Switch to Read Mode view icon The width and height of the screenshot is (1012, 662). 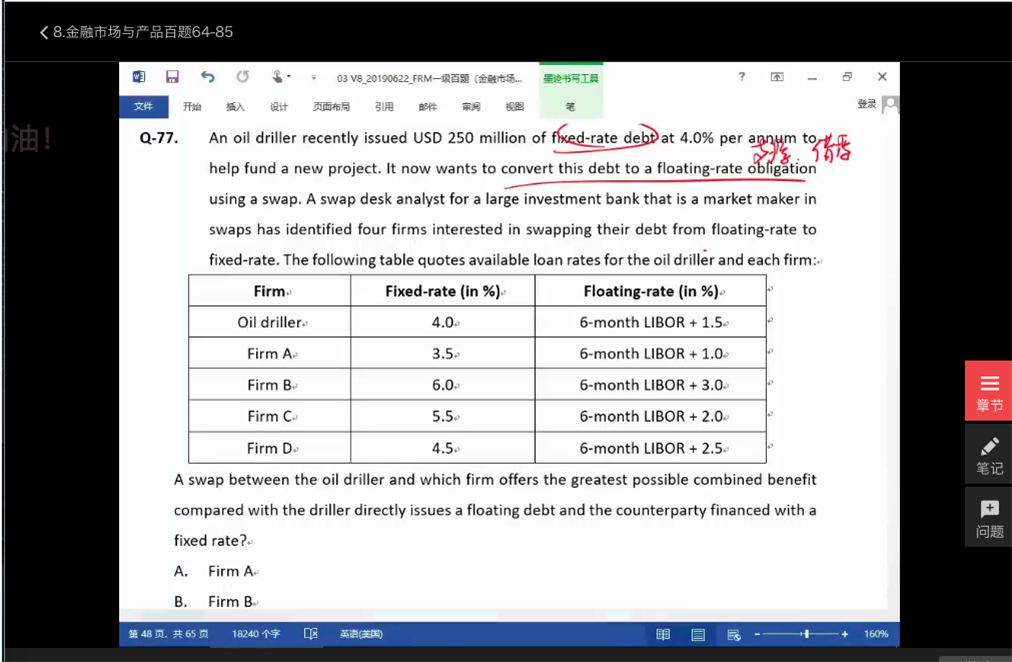pos(663,634)
